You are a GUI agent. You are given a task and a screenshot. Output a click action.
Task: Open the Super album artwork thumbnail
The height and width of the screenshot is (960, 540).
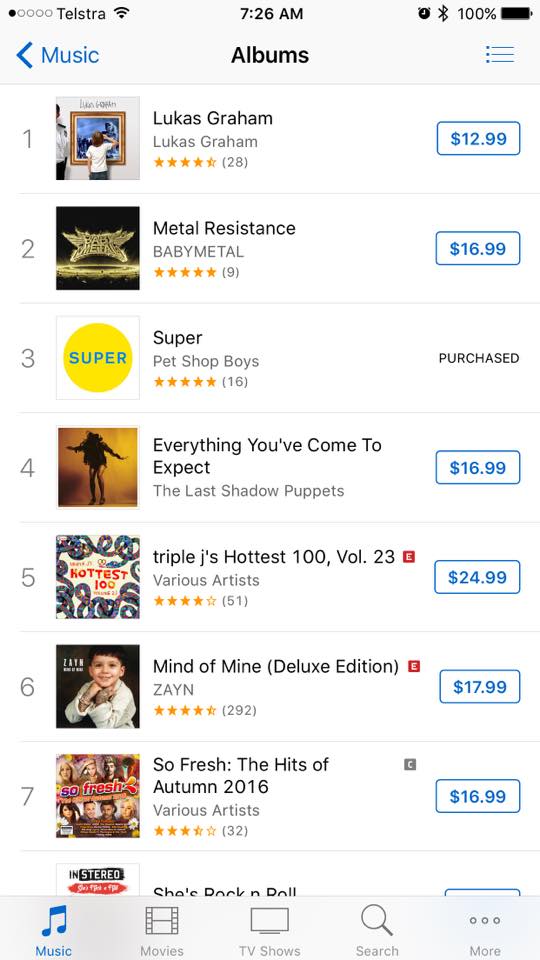pos(98,358)
